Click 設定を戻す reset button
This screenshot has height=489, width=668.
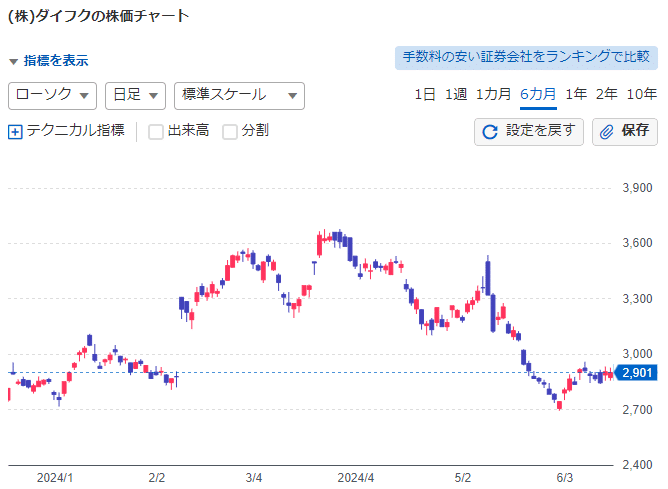[529, 132]
